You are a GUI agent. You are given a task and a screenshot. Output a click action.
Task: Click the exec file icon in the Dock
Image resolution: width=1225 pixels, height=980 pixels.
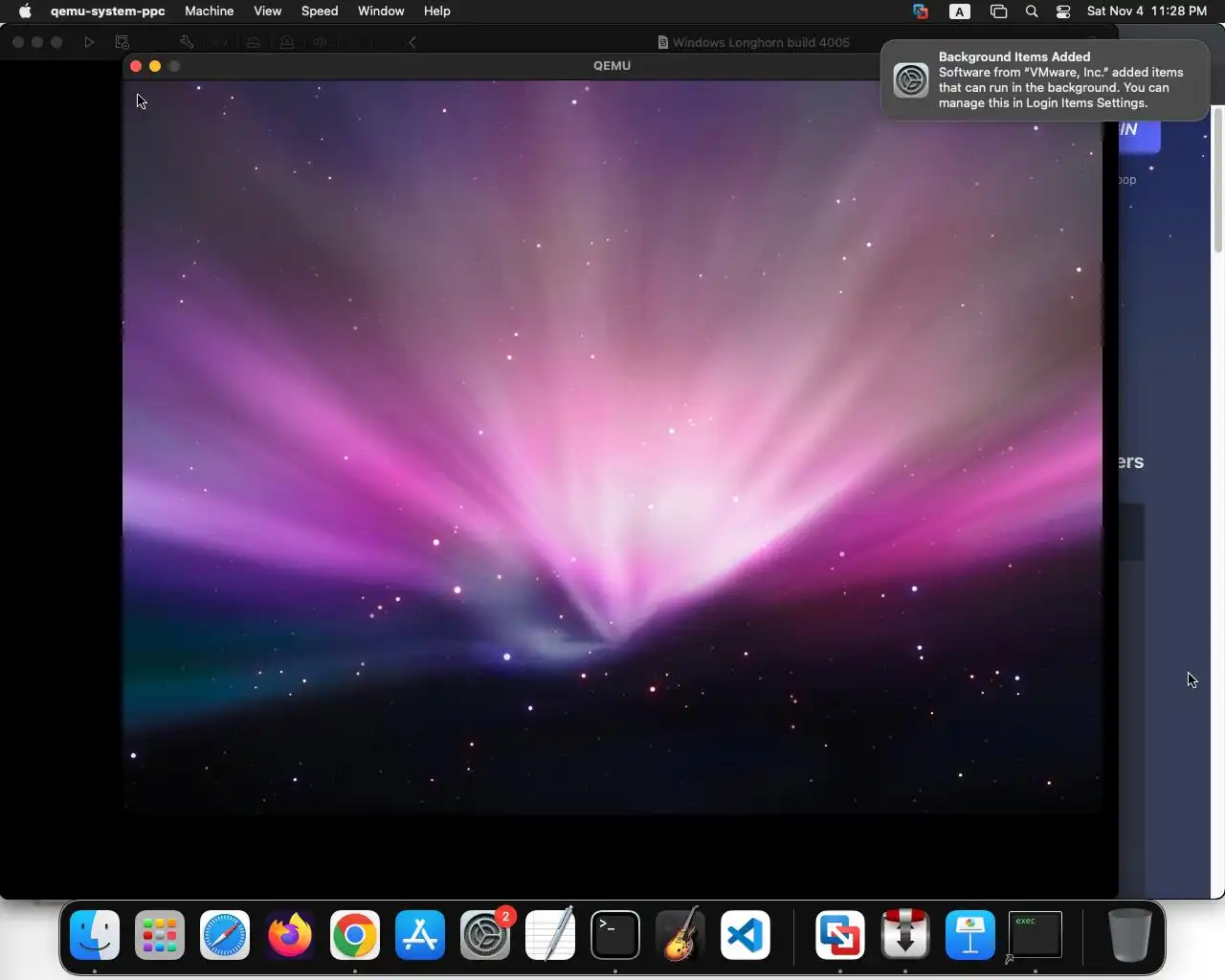[1036, 935]
